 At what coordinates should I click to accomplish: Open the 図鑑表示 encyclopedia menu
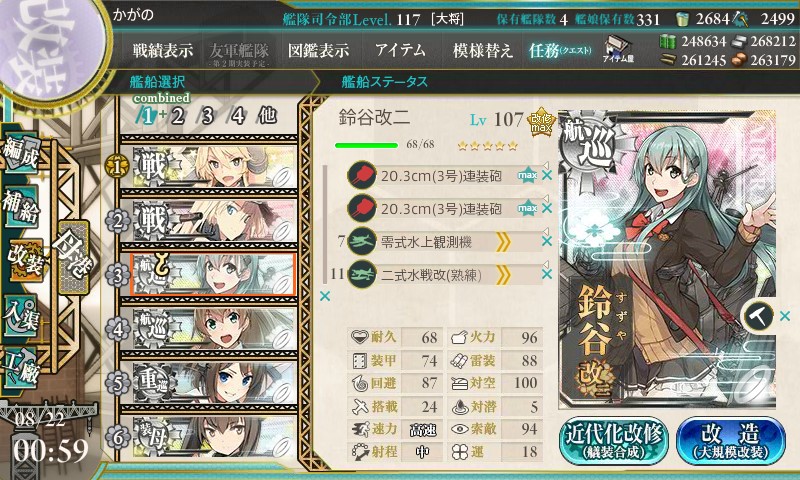[318, 50]
